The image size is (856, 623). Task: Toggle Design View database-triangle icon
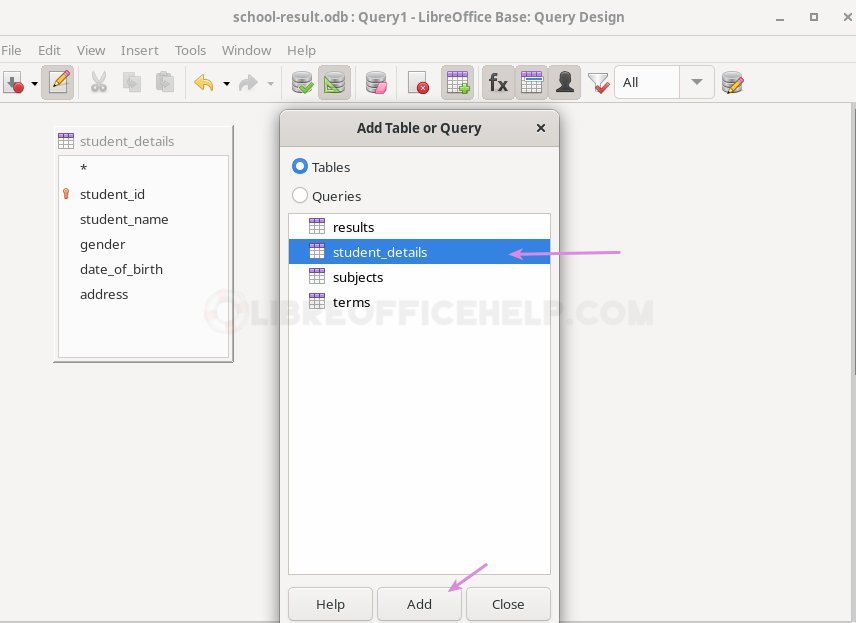335,82
